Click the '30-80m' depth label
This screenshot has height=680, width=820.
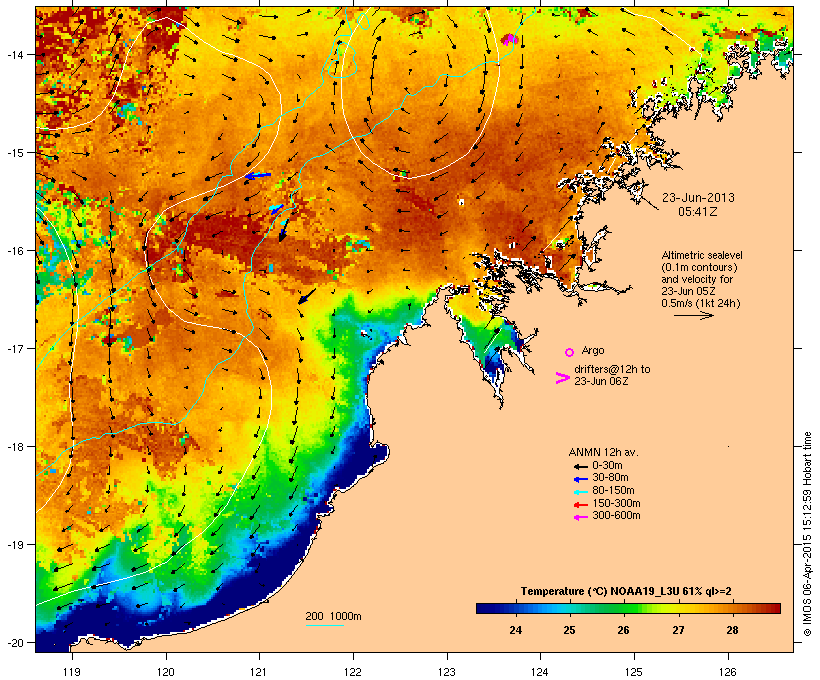[610, 478]
